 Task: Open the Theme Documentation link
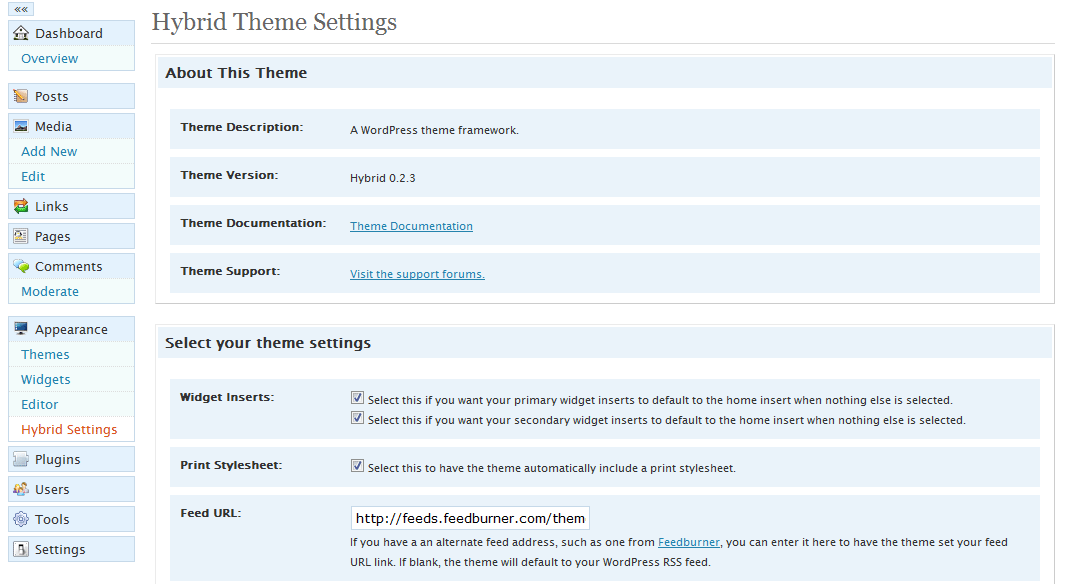coord(411,225)
